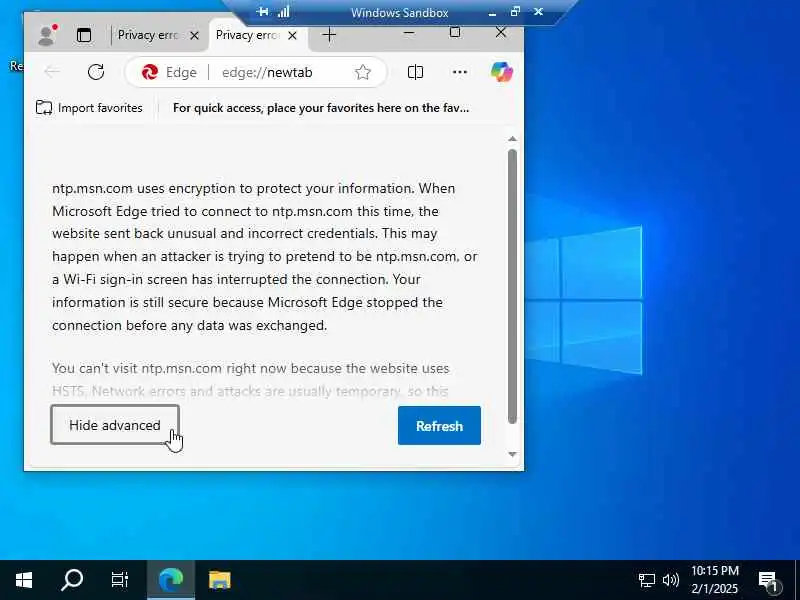
Task: Click scrollbar up arrow on error page
Action: [512, 139]
